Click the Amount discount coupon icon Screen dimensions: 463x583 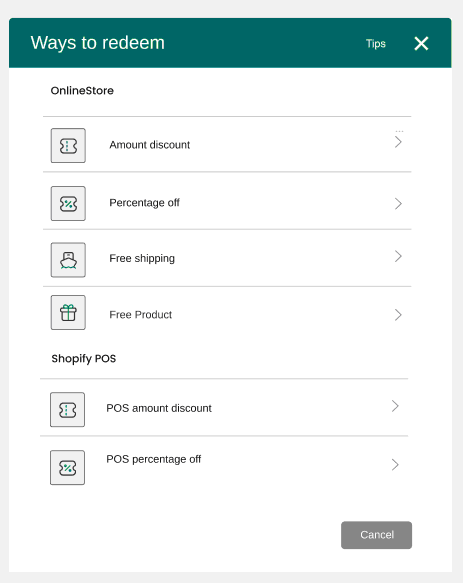point(68,145)
